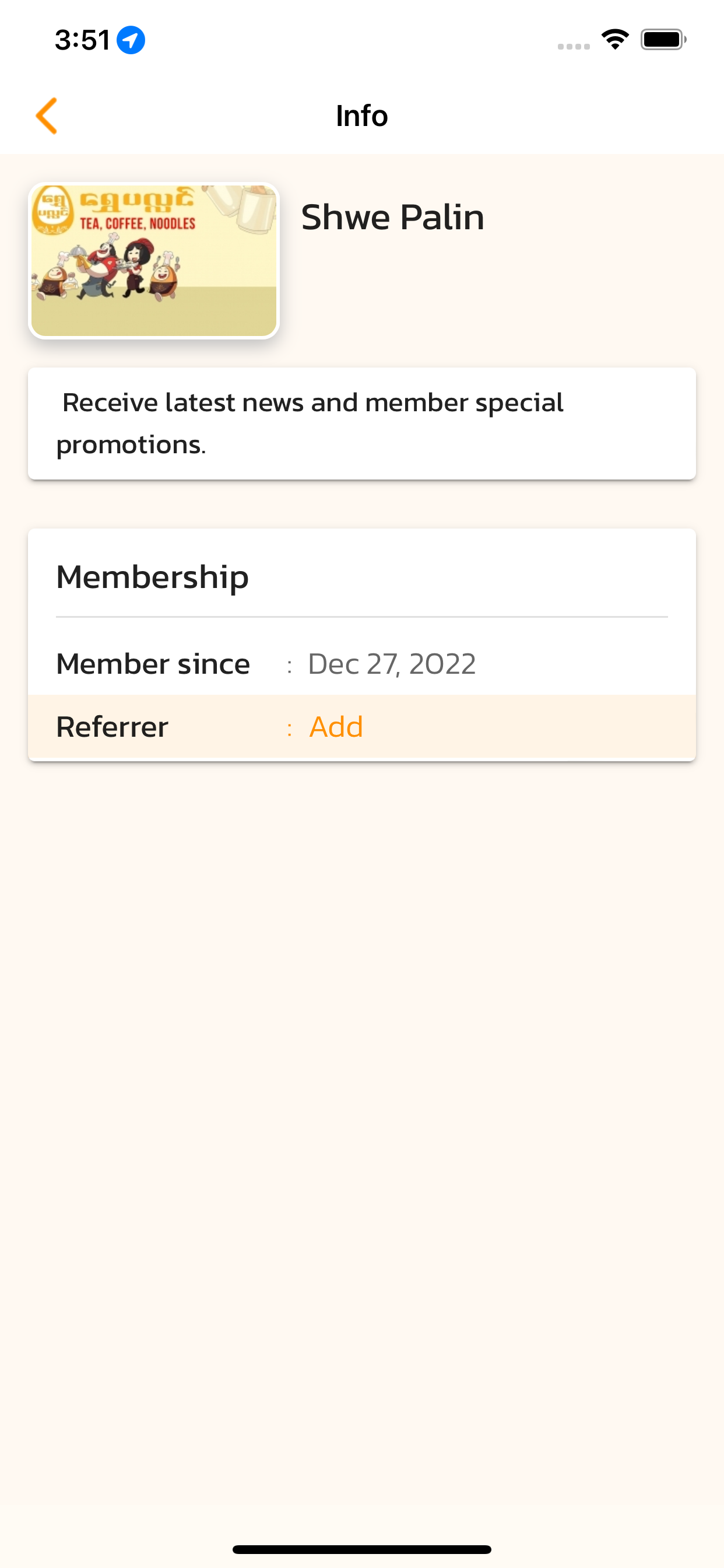This screenshot has height=1568, width=724.
Task: Tap the Tea, Coffee, Noodles banner text
Action: (x=138, y=223)
